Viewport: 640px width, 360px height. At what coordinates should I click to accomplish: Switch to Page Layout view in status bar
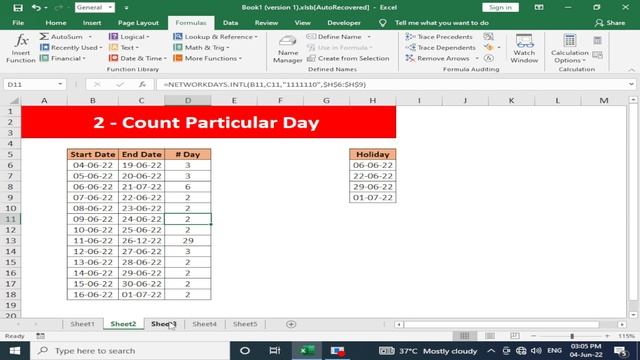tap(490, 336)
